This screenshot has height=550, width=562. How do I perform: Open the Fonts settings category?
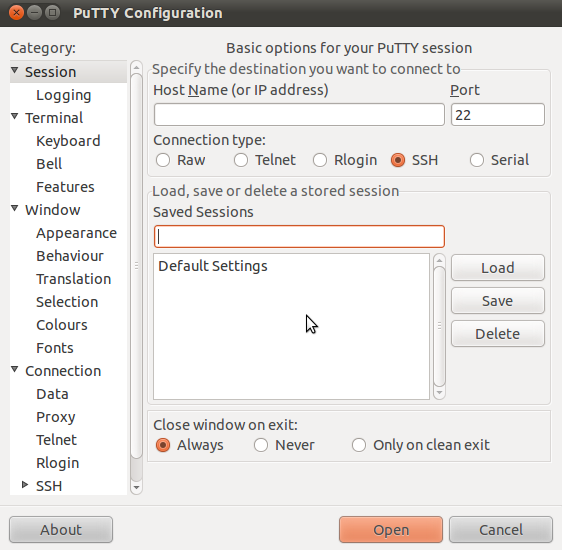[x=55, y=348]
